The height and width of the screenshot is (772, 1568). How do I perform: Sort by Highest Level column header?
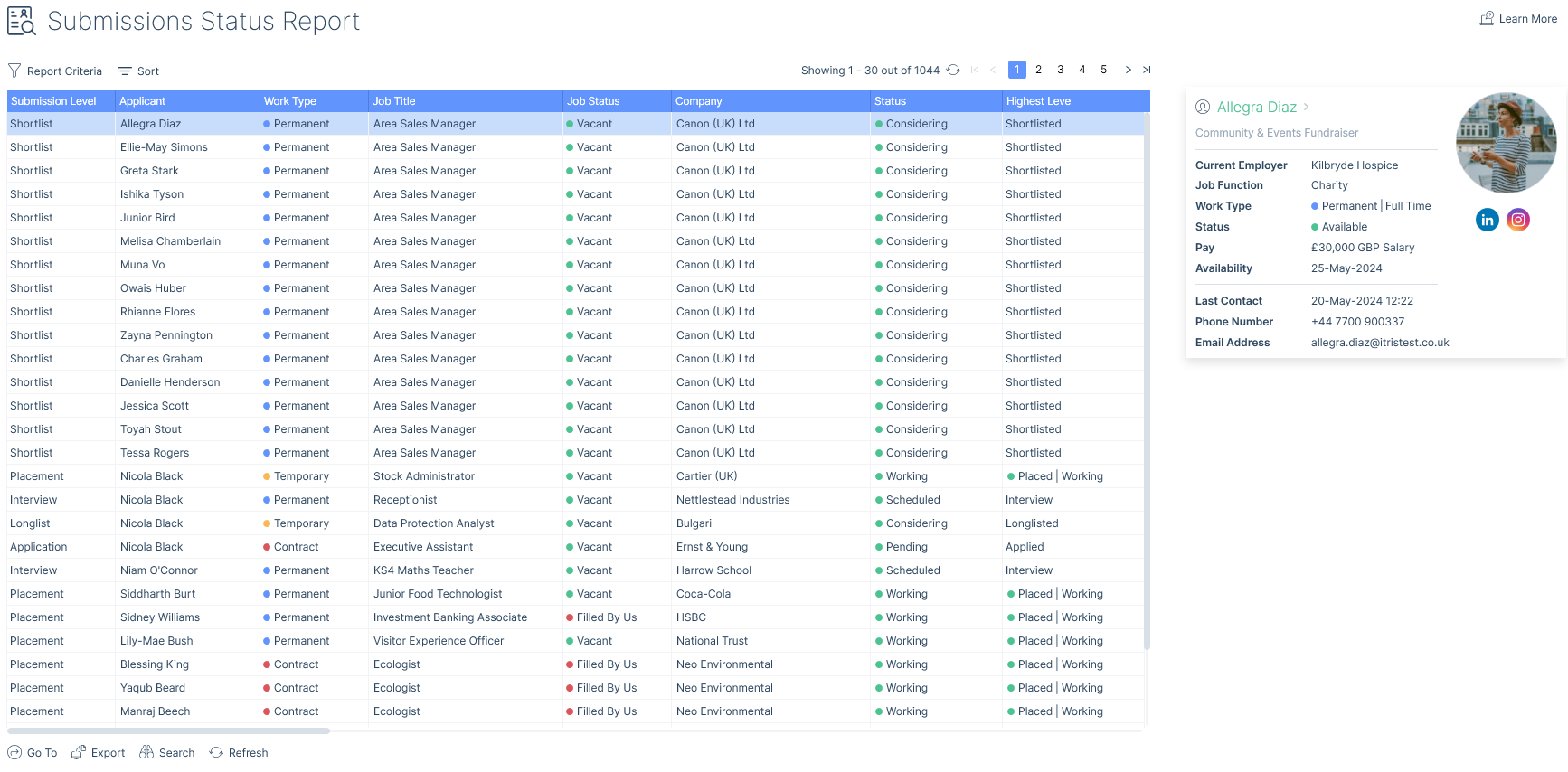pyautogui.click(x=1076, y=101)
